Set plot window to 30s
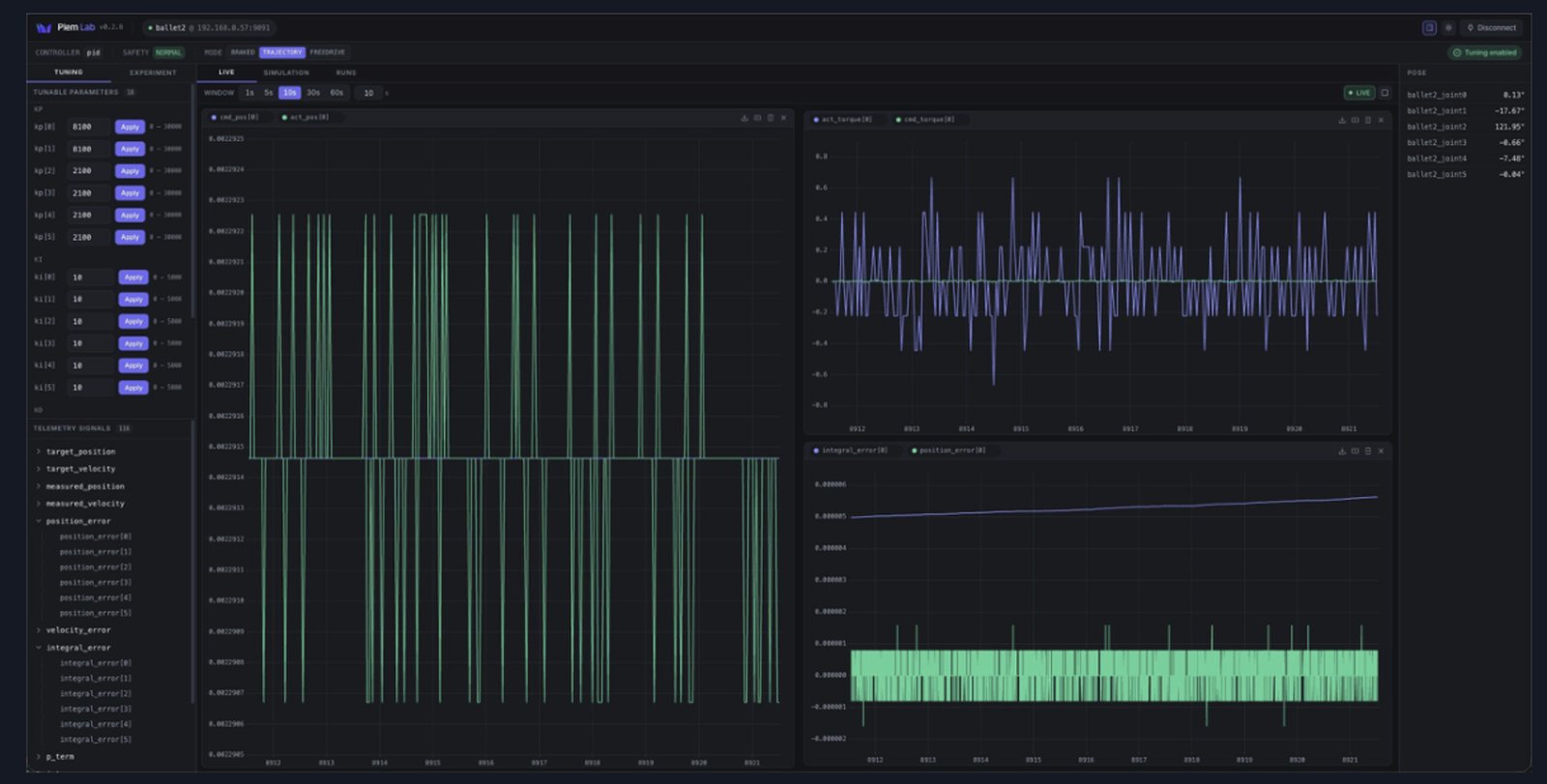The image size is (1547, 784). [x=313, y=93]
